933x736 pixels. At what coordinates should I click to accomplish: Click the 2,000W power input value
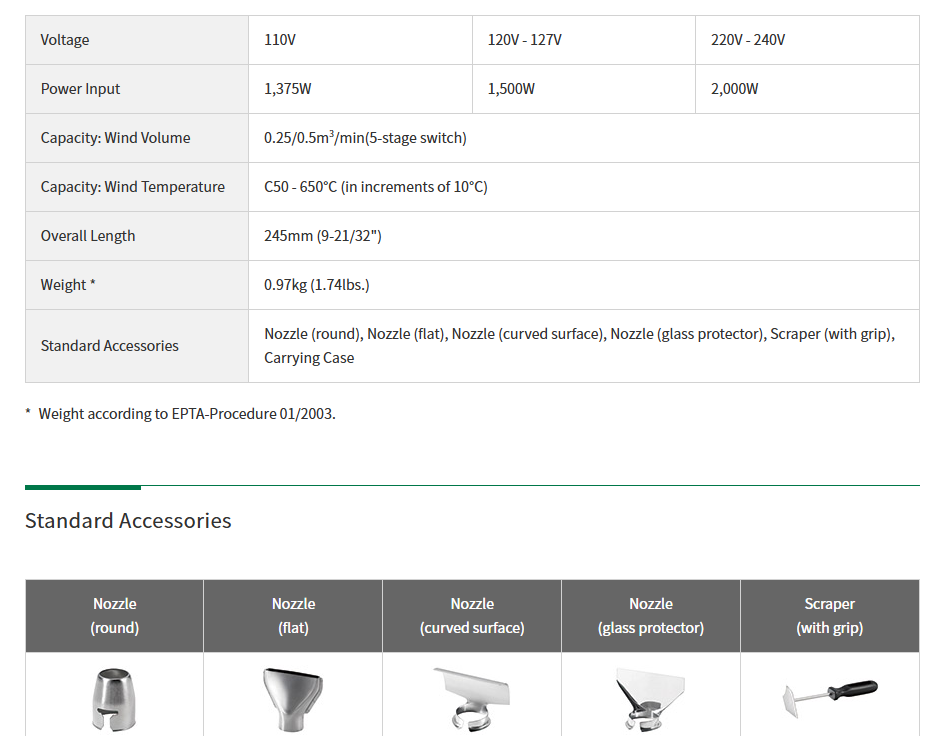[734, 89]
